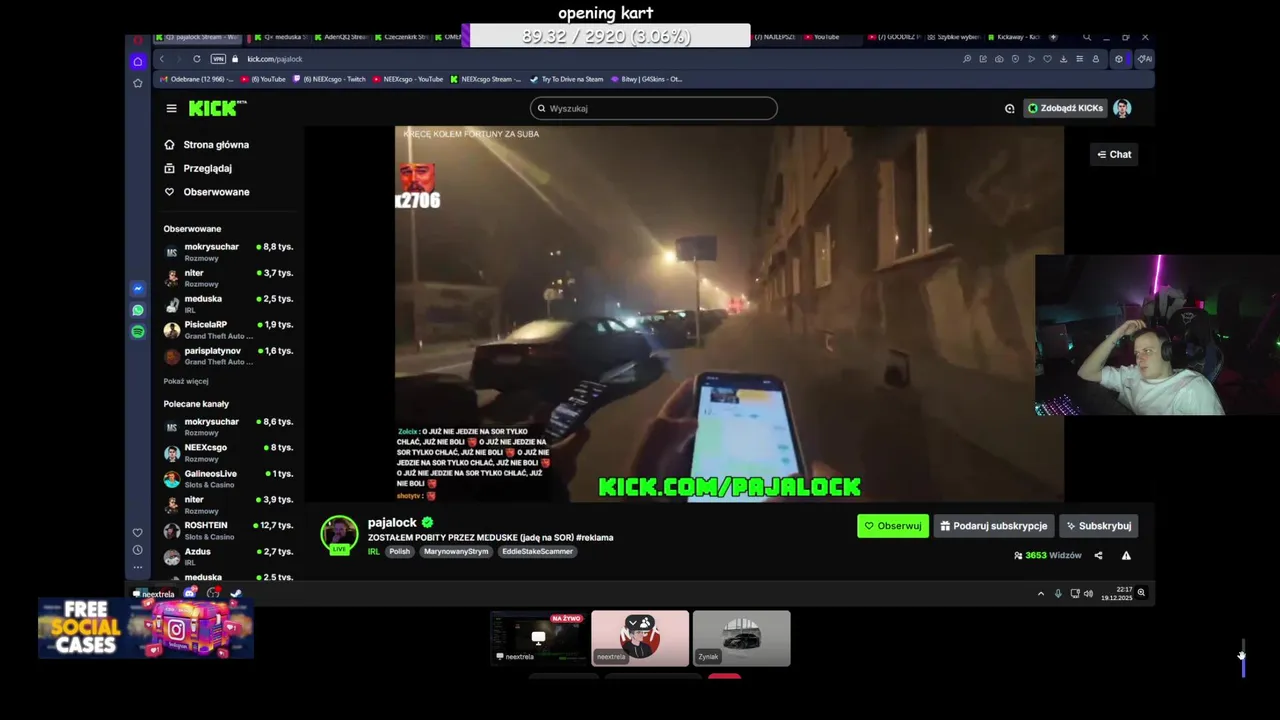Open channel parisplatynov

tap(228, 355)
